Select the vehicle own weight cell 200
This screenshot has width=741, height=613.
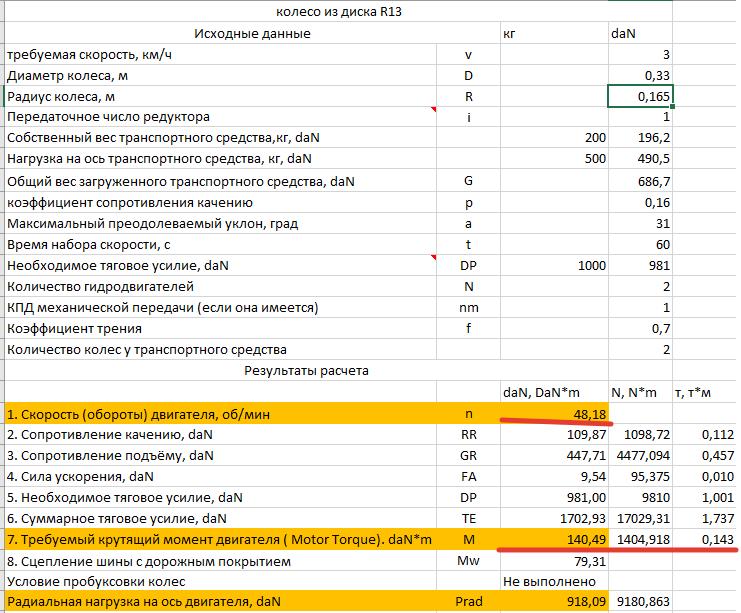click(553, 138)
